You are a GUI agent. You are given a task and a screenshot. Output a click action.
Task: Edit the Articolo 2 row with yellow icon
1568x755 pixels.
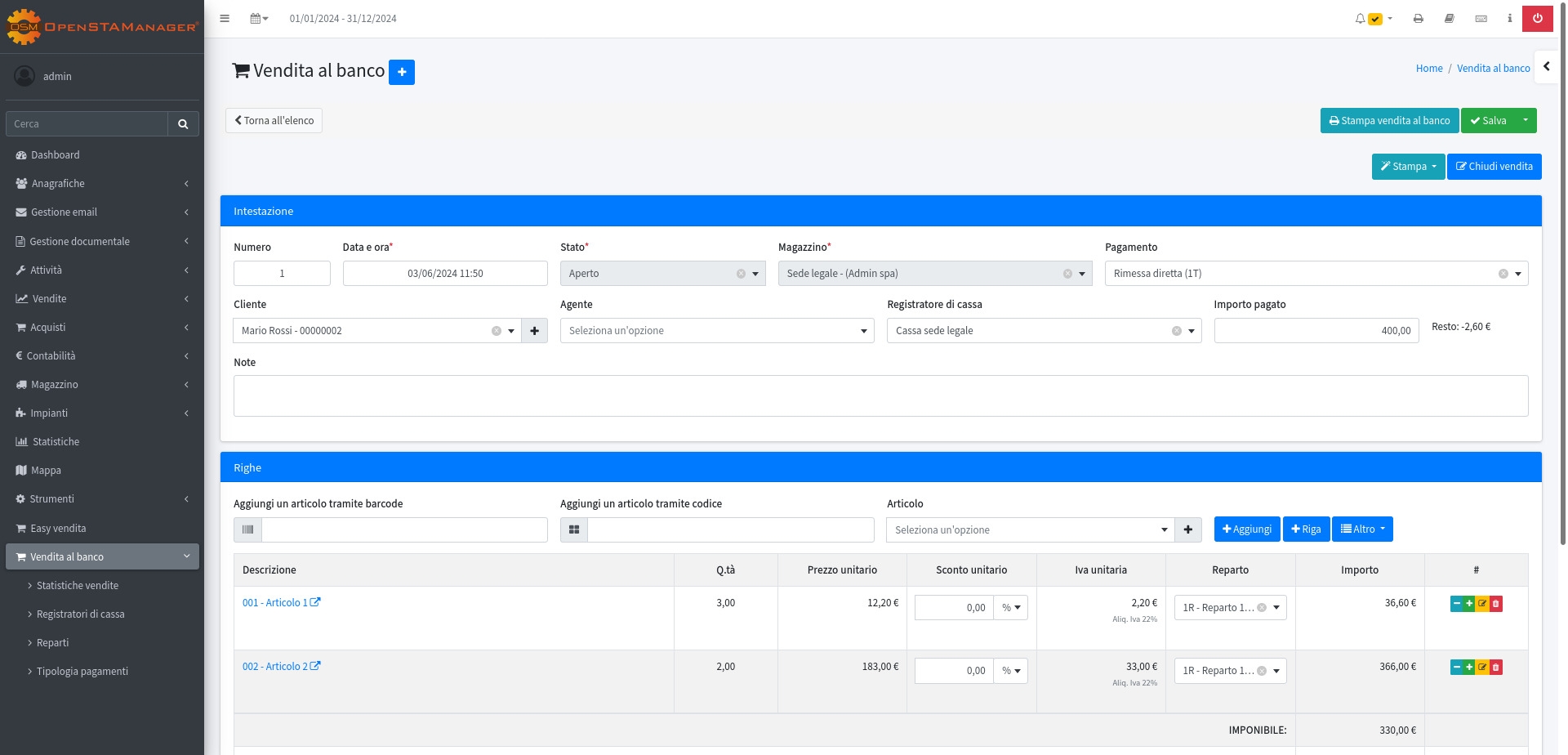pos(1482,668)
